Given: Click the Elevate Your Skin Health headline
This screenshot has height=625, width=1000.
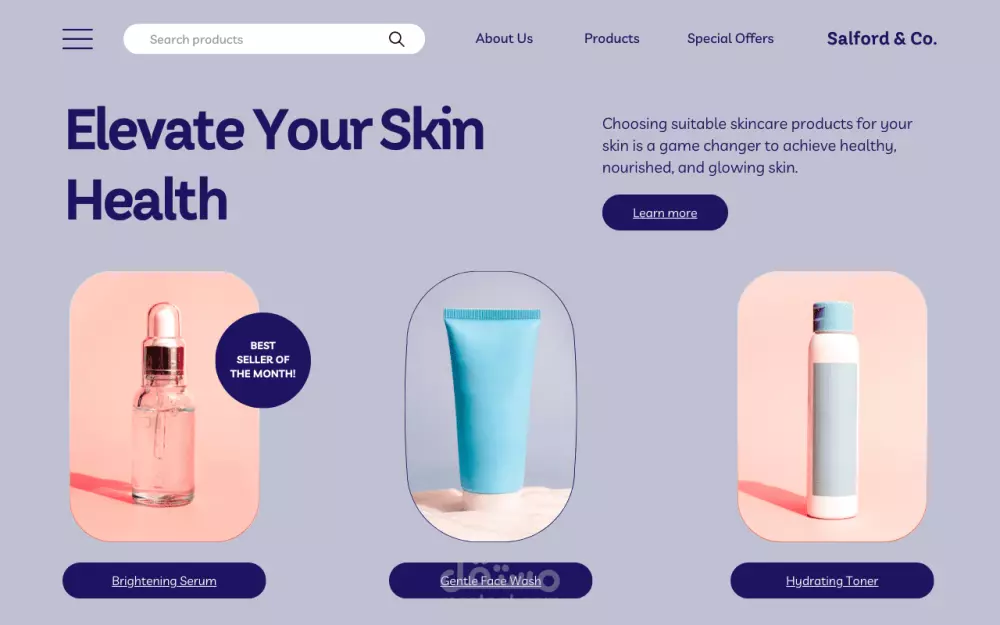Looking at the screenshot, I should coord(275,165).
